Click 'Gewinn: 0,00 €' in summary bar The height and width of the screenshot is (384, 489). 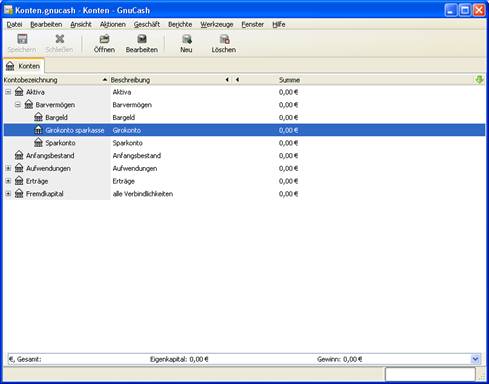tap(339, 359)
